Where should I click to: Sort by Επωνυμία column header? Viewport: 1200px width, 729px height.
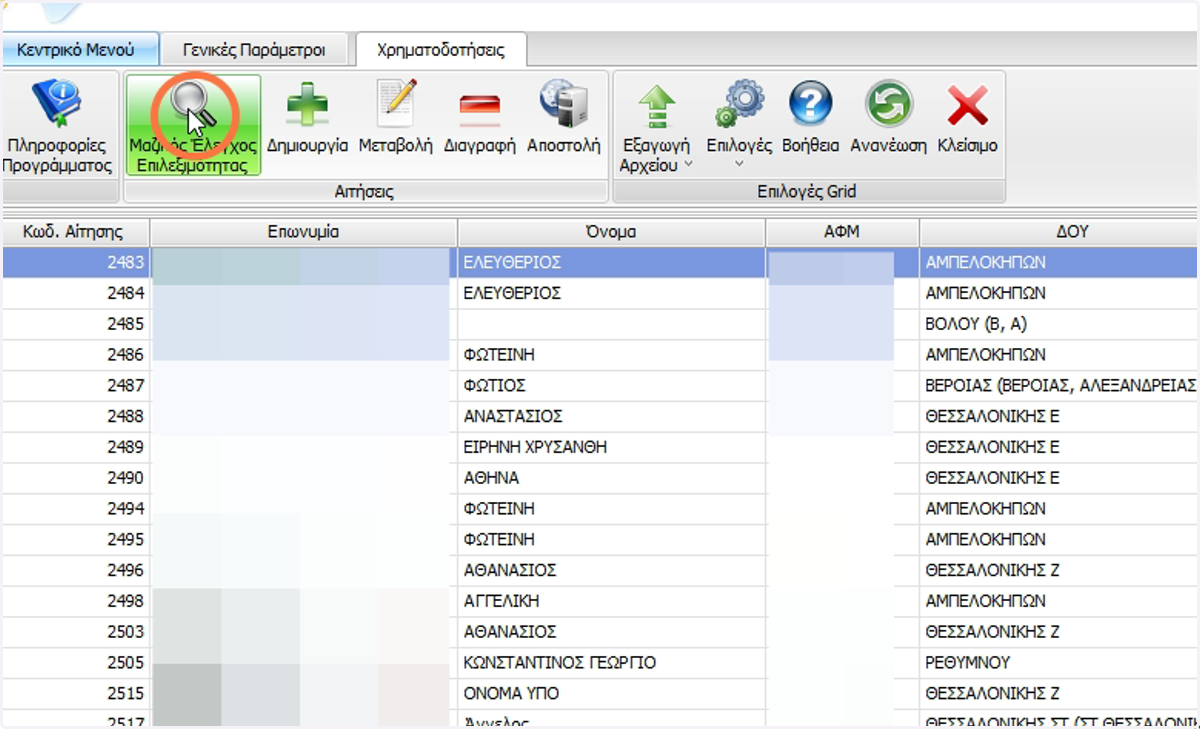[304, 232]
